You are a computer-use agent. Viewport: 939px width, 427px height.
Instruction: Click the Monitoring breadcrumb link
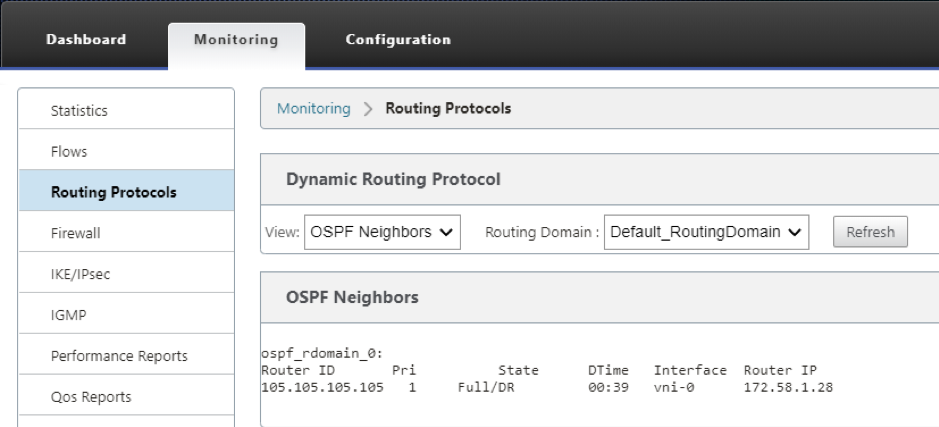tap(313, 108)
